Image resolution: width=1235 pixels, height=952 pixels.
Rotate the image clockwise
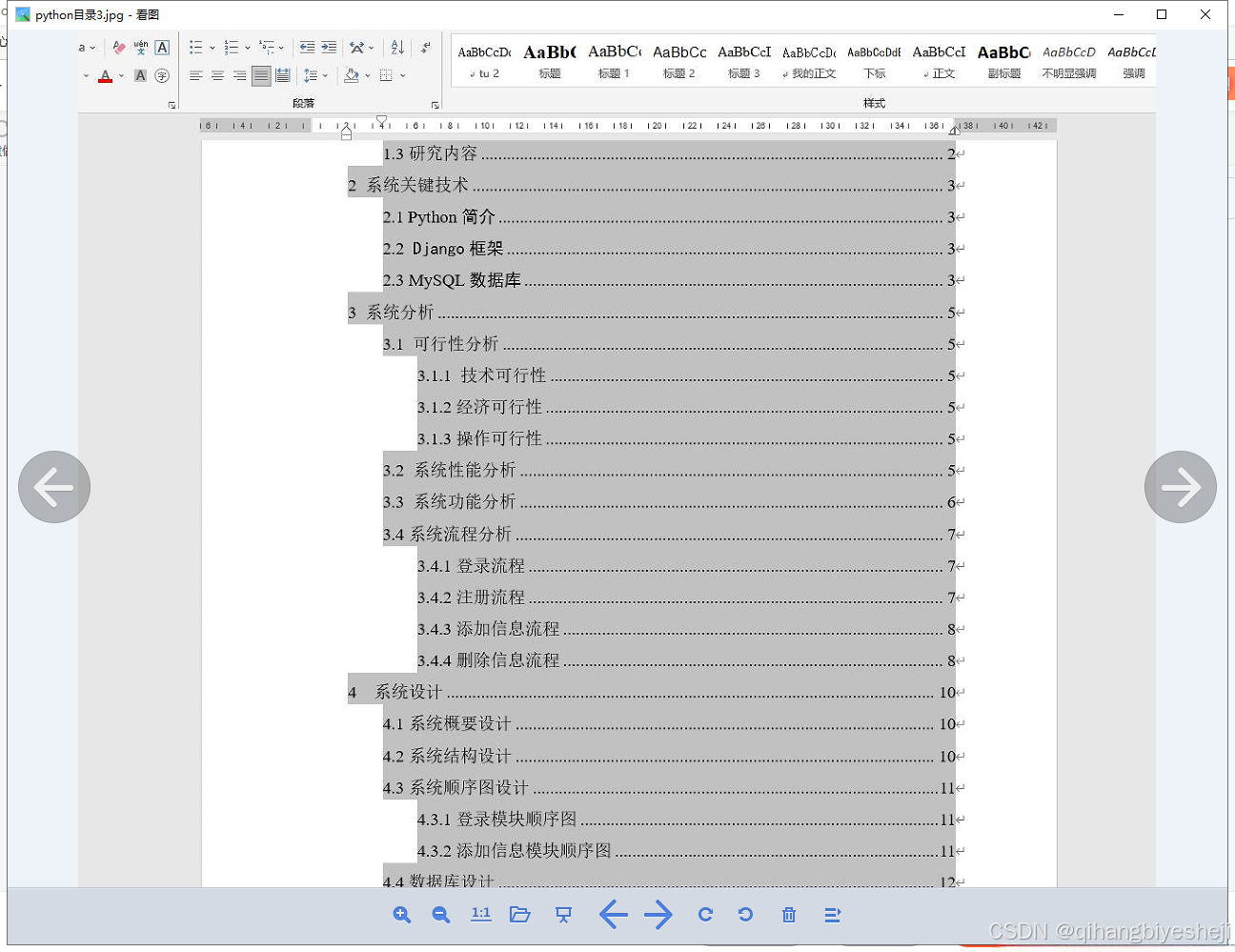point(705,914)
